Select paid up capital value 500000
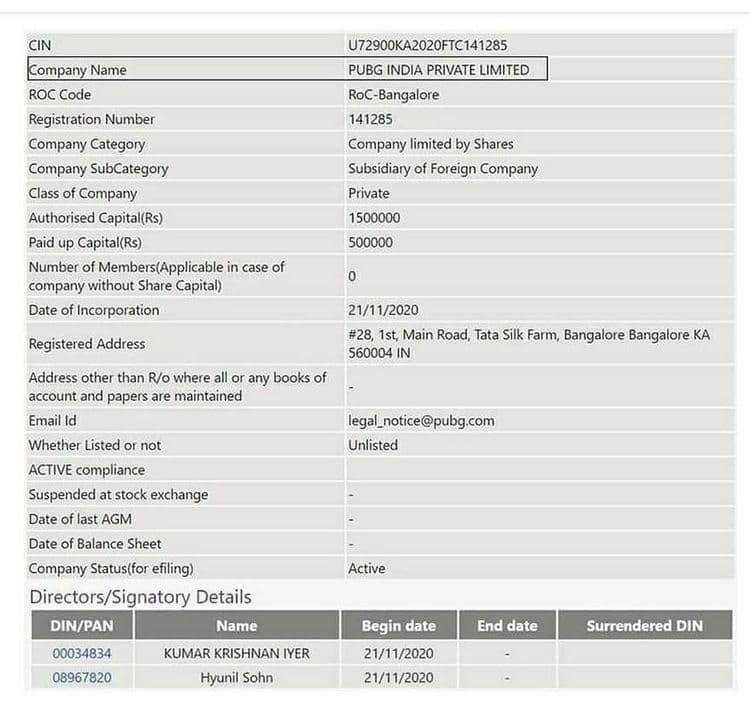The image size is (750, 703). [x=370, y=242]
